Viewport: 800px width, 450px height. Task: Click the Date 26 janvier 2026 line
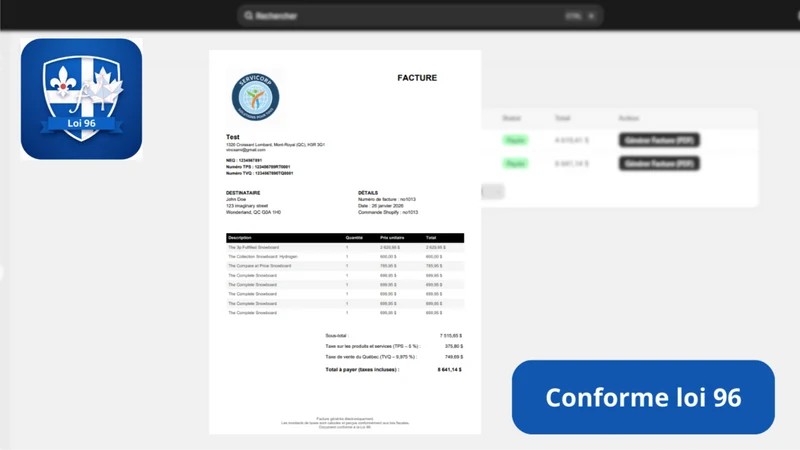point(381,206)
